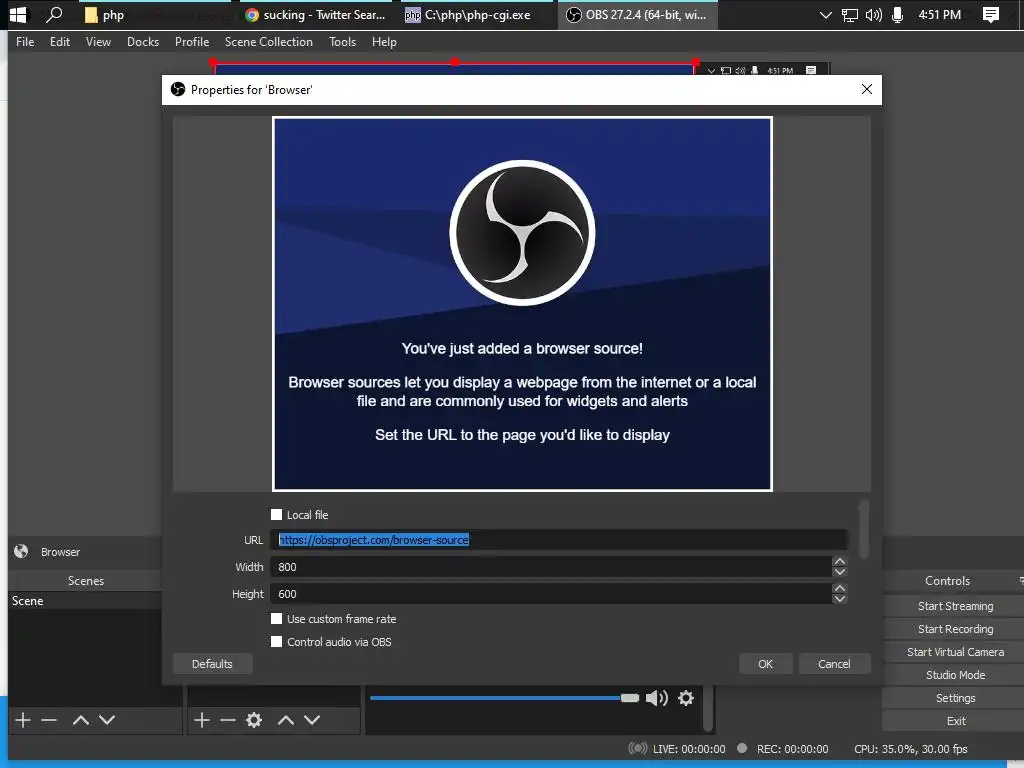This screenshot has height=768, width=1024.
Task: Click the Browser source globe icon
Action: pos(22,551)
